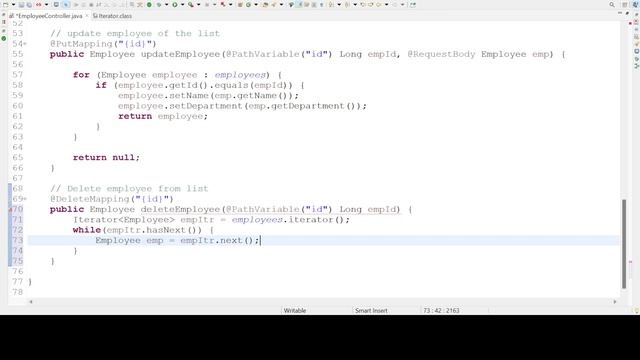Click the Search magnifier at top right
This screenshot has height=360, width=640.
612,4
